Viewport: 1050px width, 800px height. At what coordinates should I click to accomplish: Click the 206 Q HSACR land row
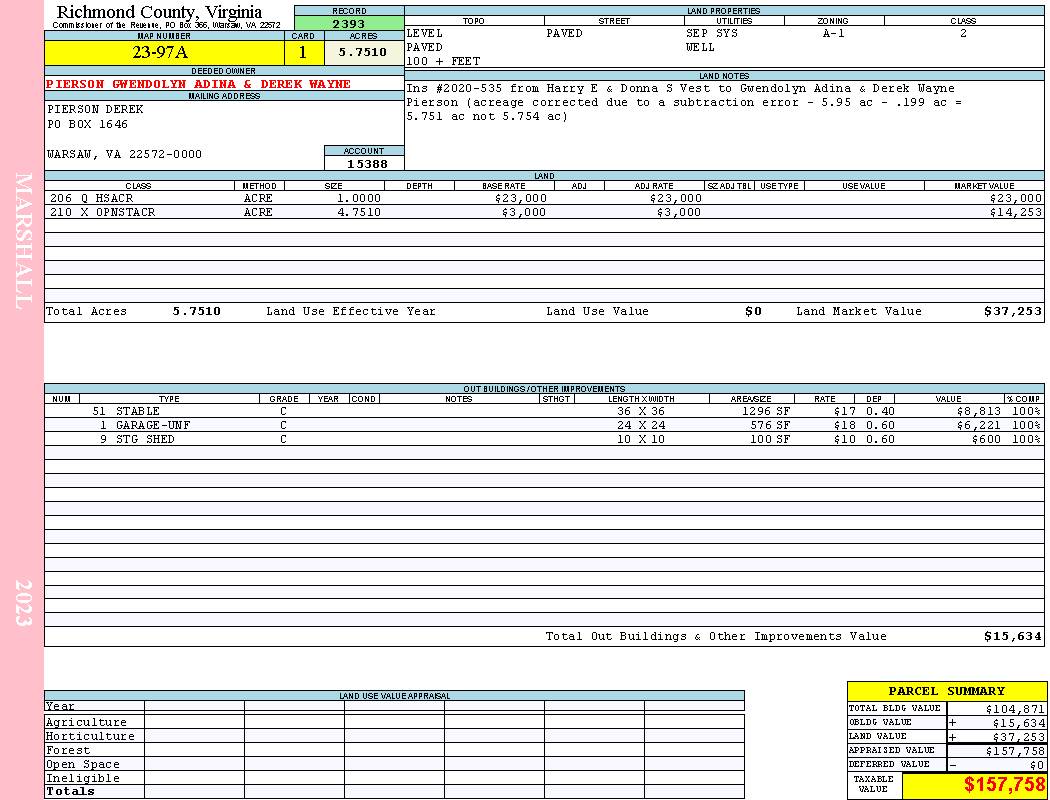(x=544, y=198)
